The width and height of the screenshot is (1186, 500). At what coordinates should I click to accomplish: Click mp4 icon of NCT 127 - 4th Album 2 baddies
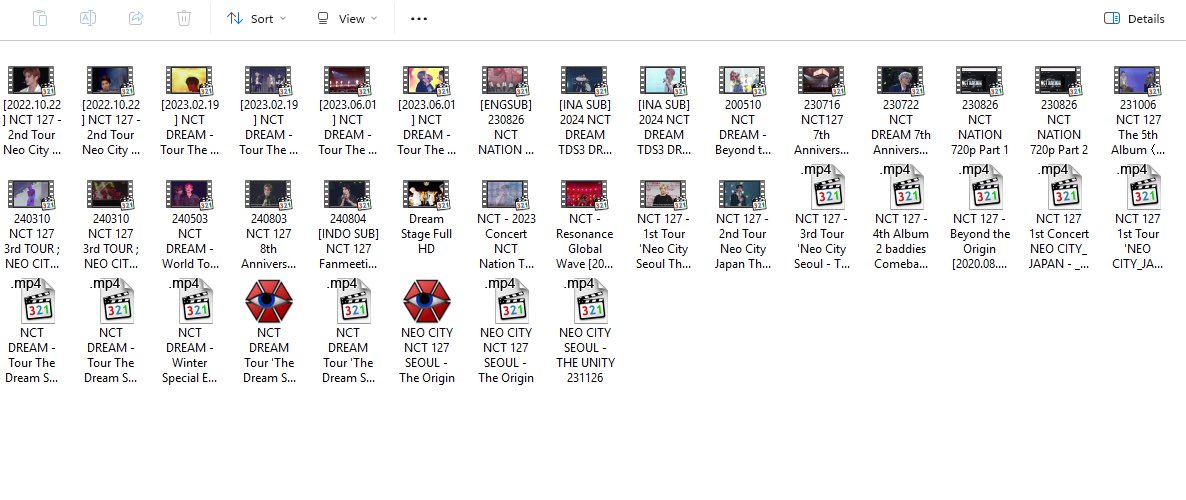click(904, 186)
